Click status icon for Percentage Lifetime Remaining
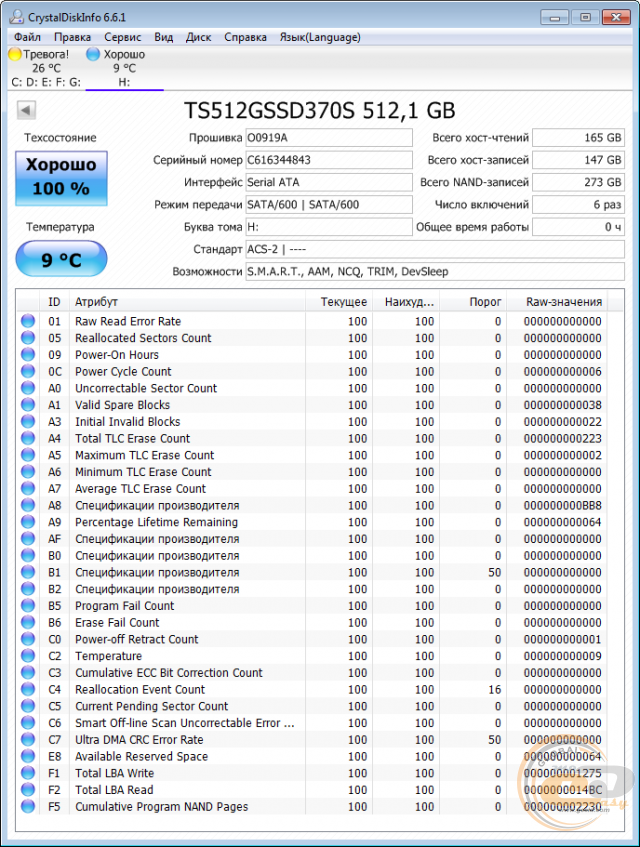The image size is (640, 847). [28, 522]
